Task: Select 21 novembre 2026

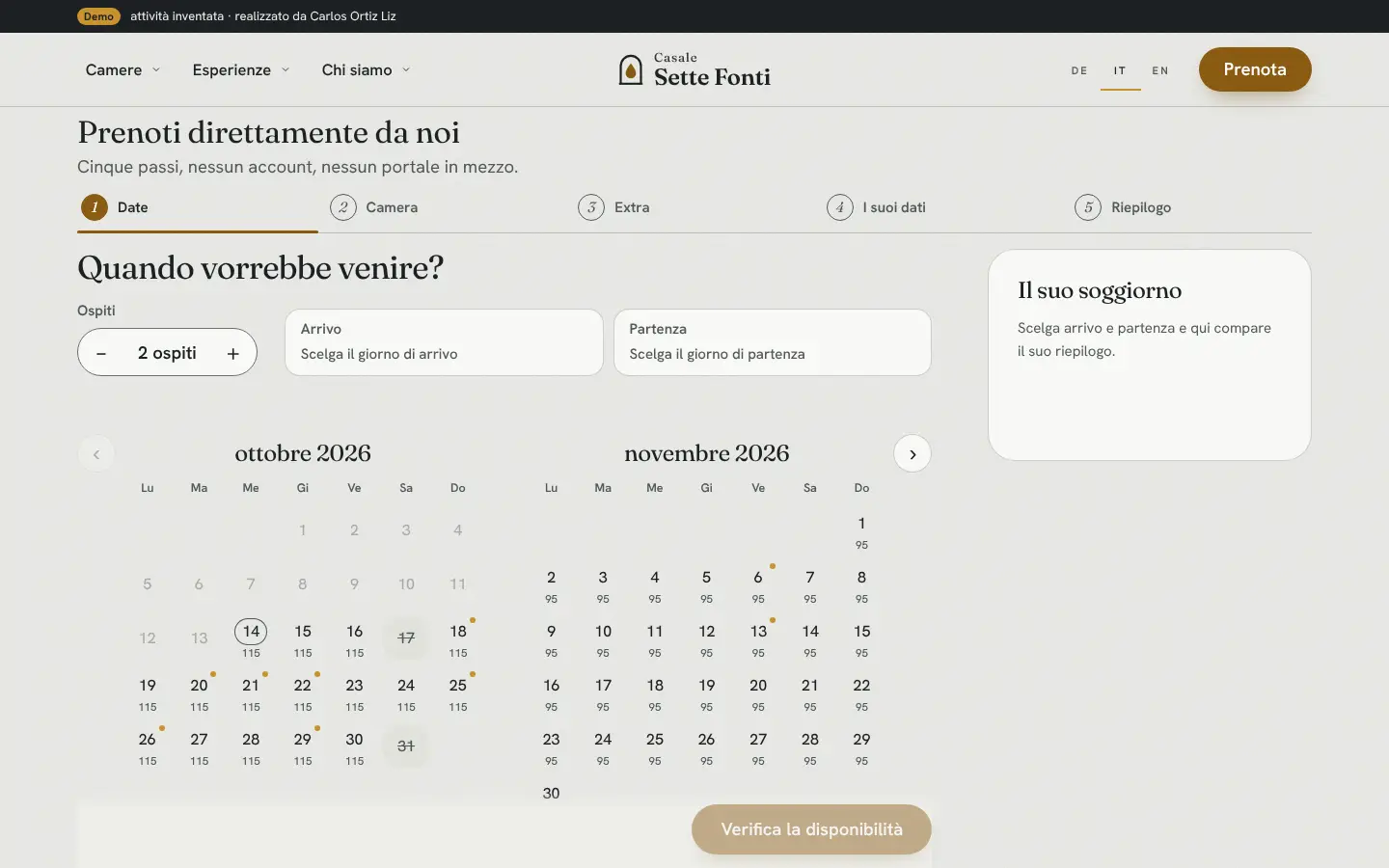Action: (810, 692)
